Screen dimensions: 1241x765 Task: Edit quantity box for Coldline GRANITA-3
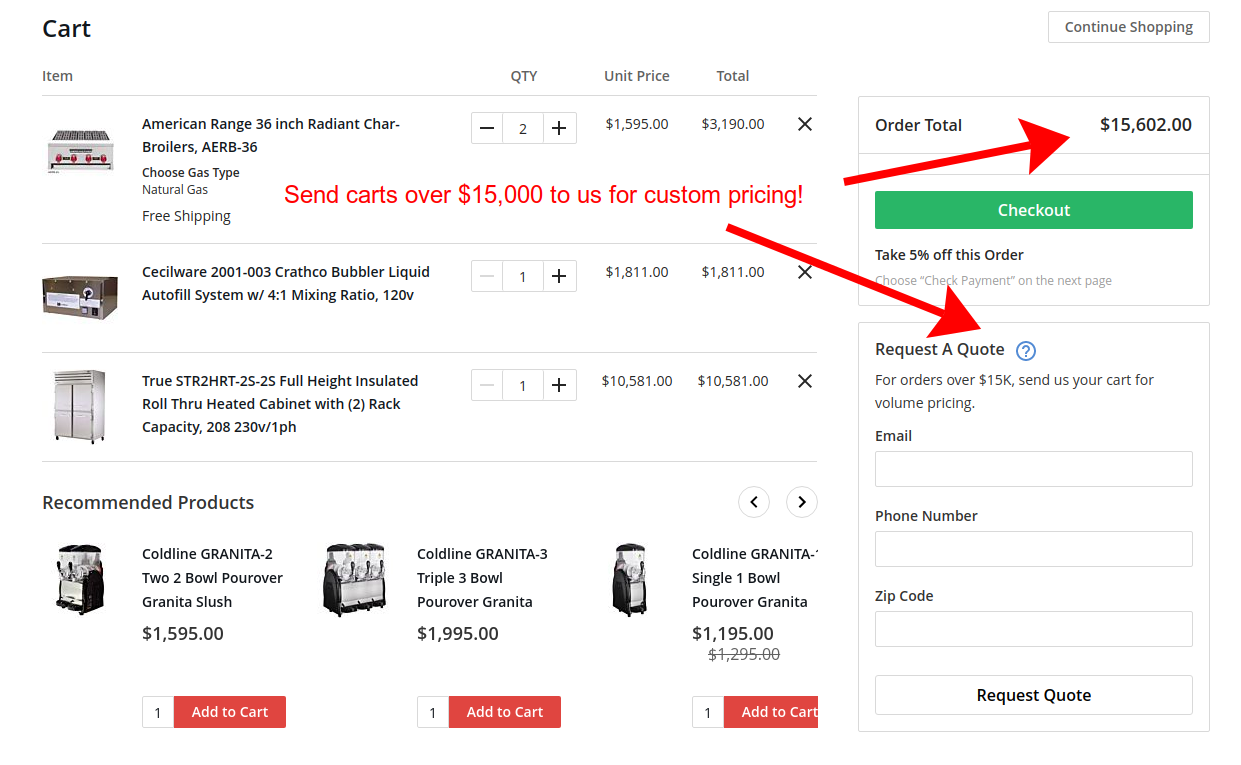point(433,712)
